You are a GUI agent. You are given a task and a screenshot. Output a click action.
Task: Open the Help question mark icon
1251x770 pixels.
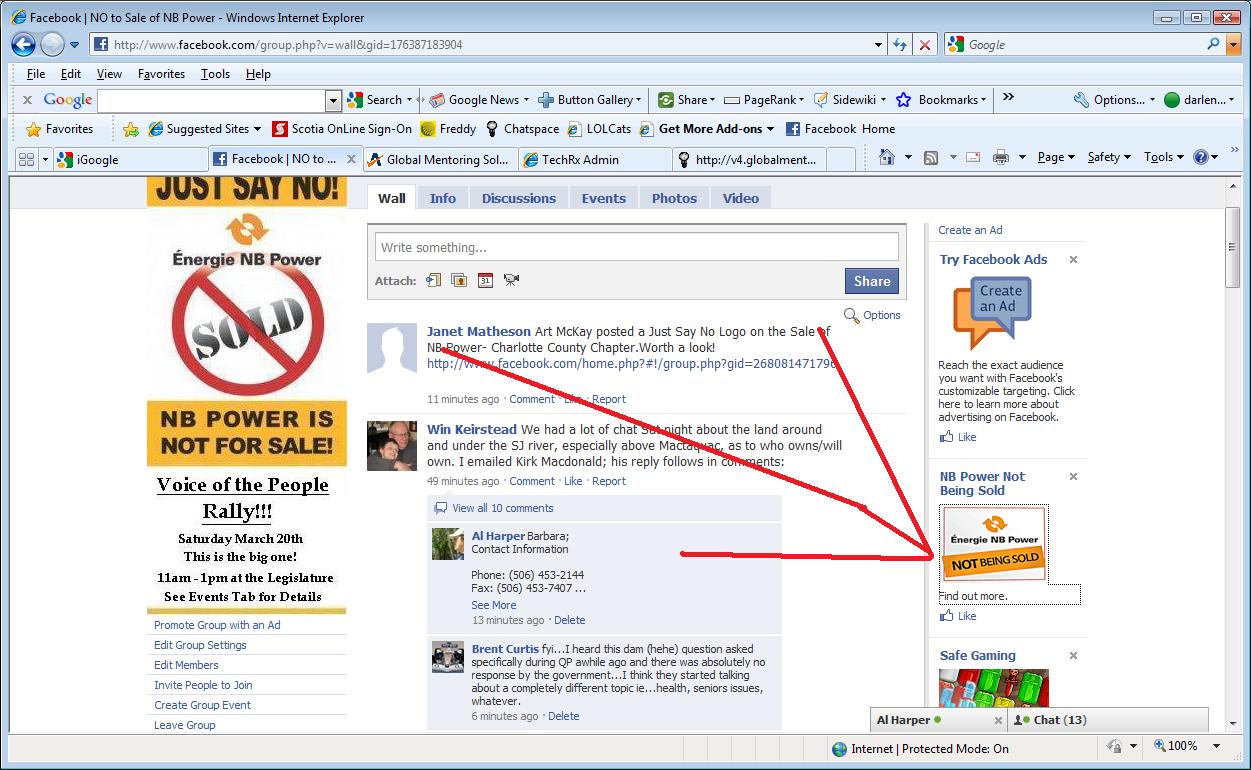click(1200, 157)
